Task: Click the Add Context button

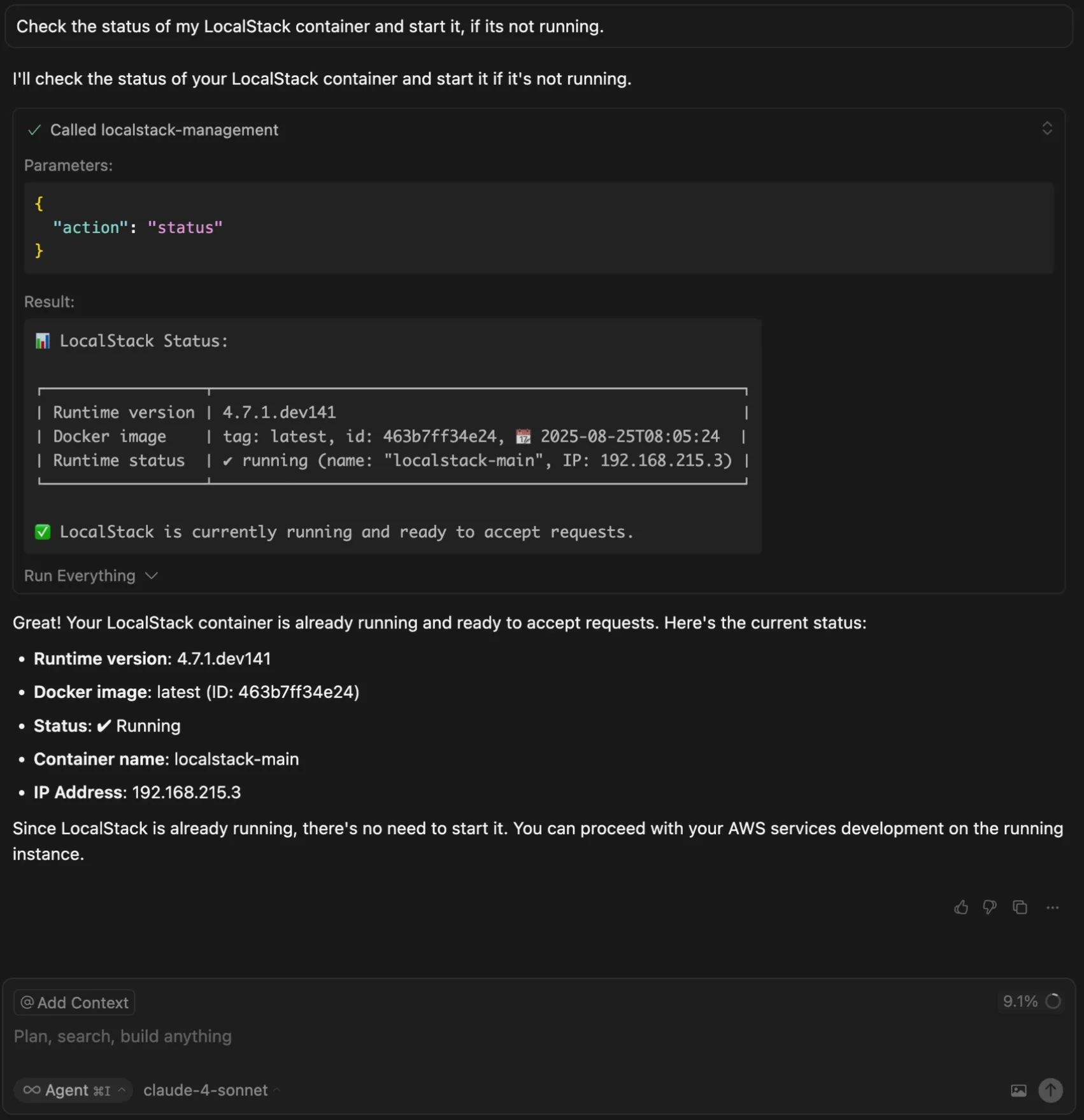Action: 74,1002
